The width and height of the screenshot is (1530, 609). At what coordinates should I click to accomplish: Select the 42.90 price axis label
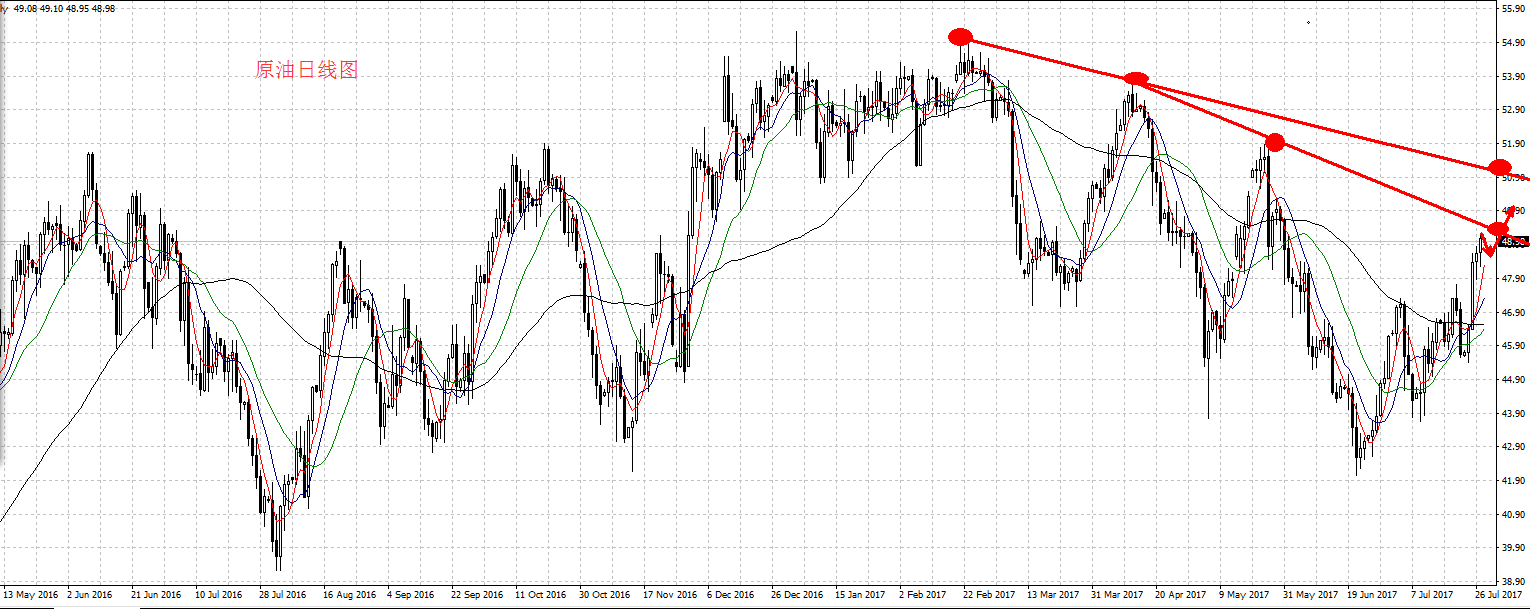(x=1513, y=446)
